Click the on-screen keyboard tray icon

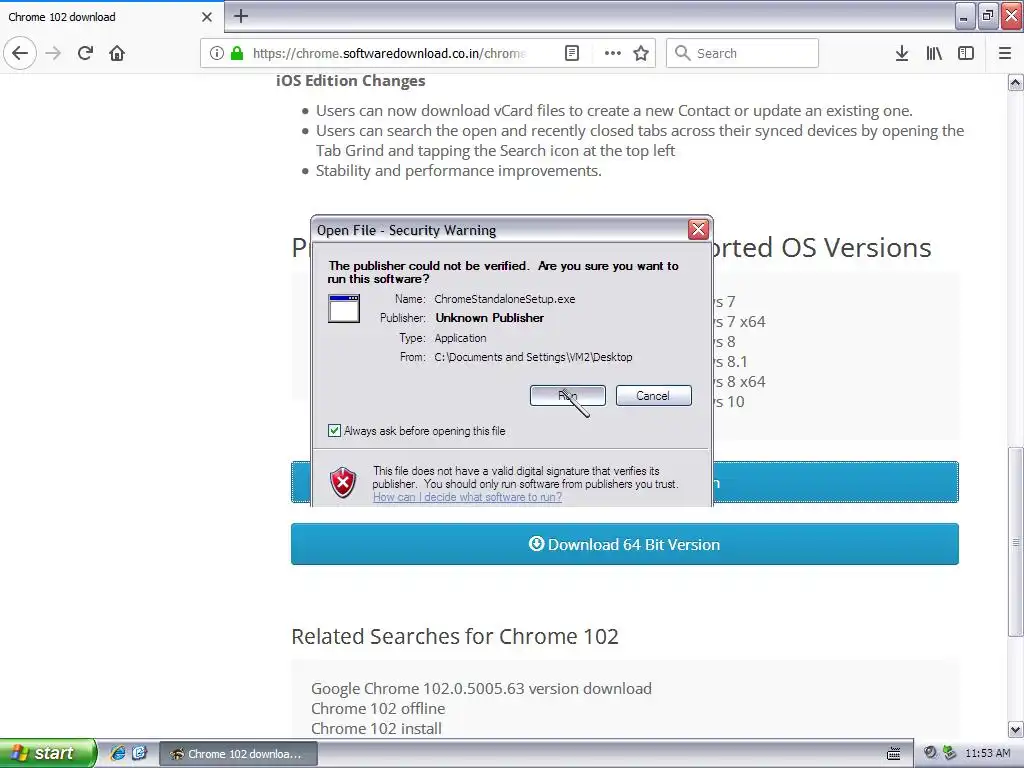tap(893, 754)
